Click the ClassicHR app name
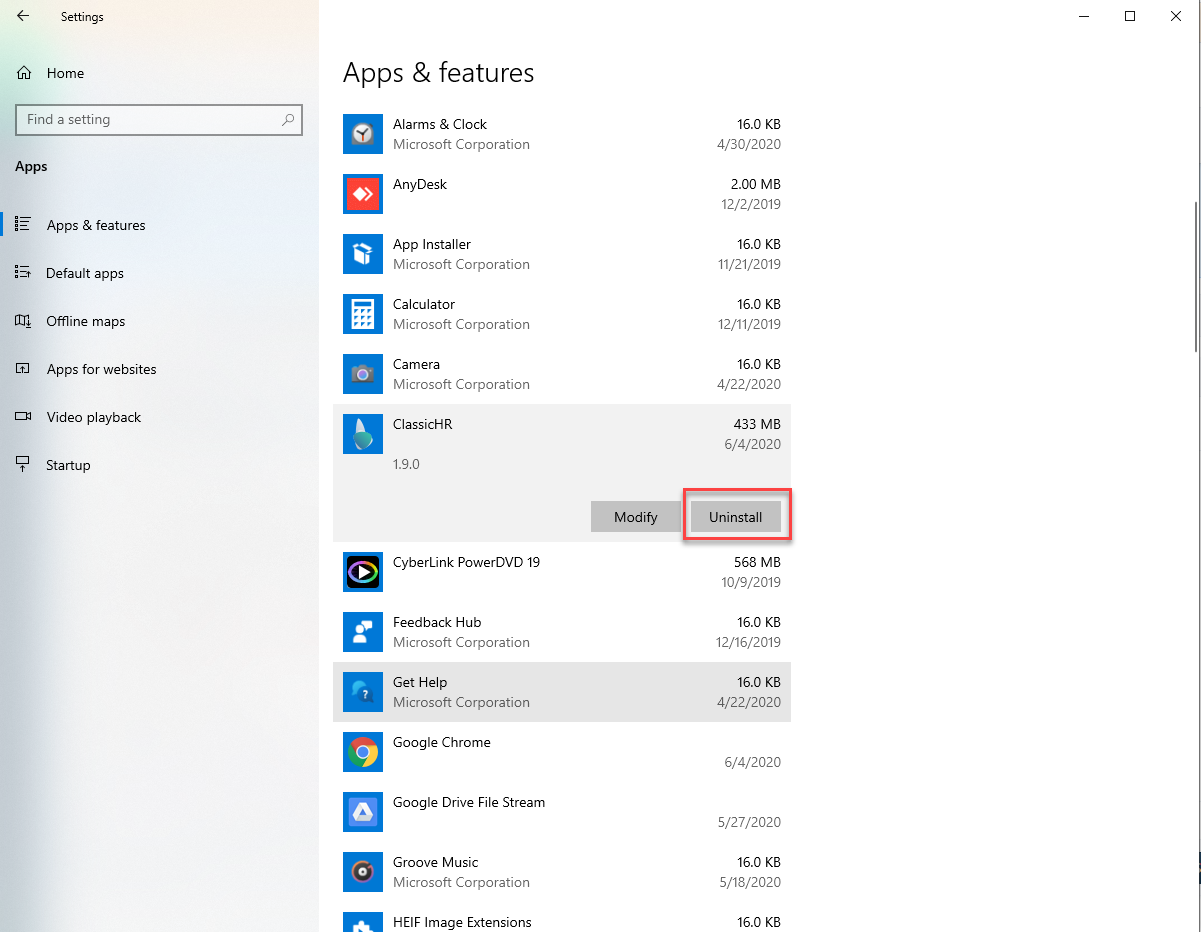The width and height of the screenshot is (1201, 932). click(423, 424)
